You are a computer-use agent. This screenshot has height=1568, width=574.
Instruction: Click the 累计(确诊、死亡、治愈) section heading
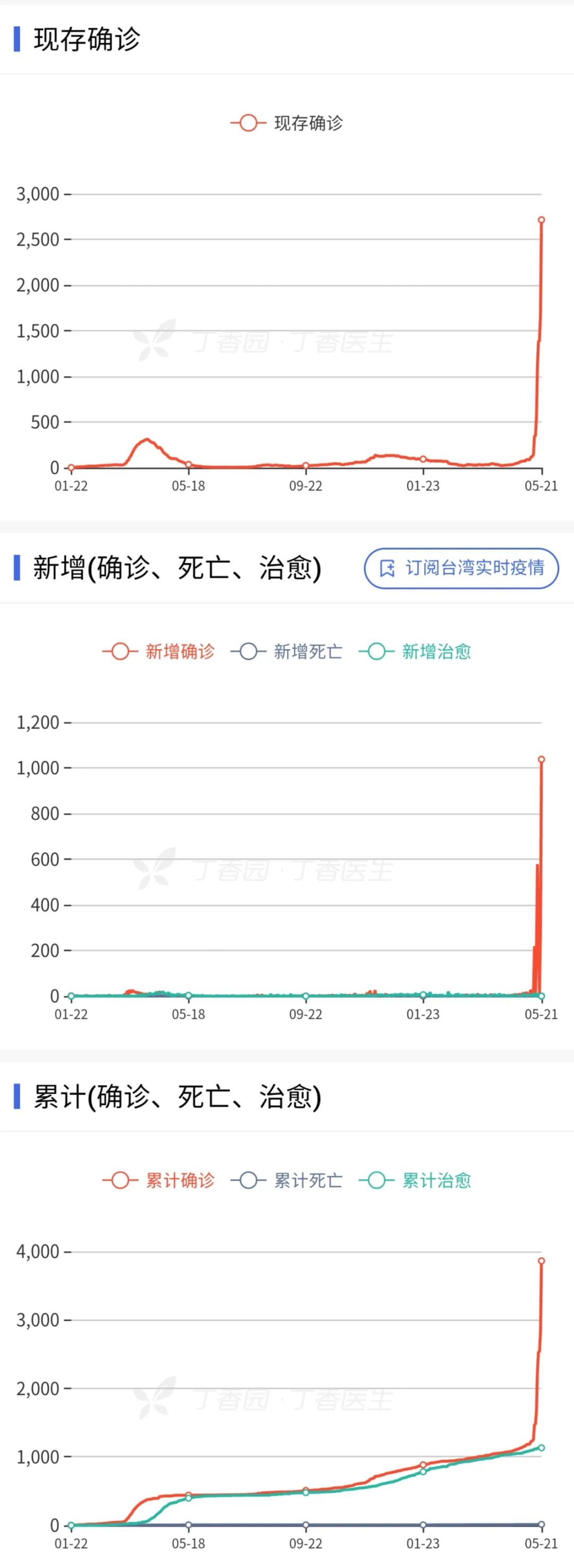coord(177,1096)
